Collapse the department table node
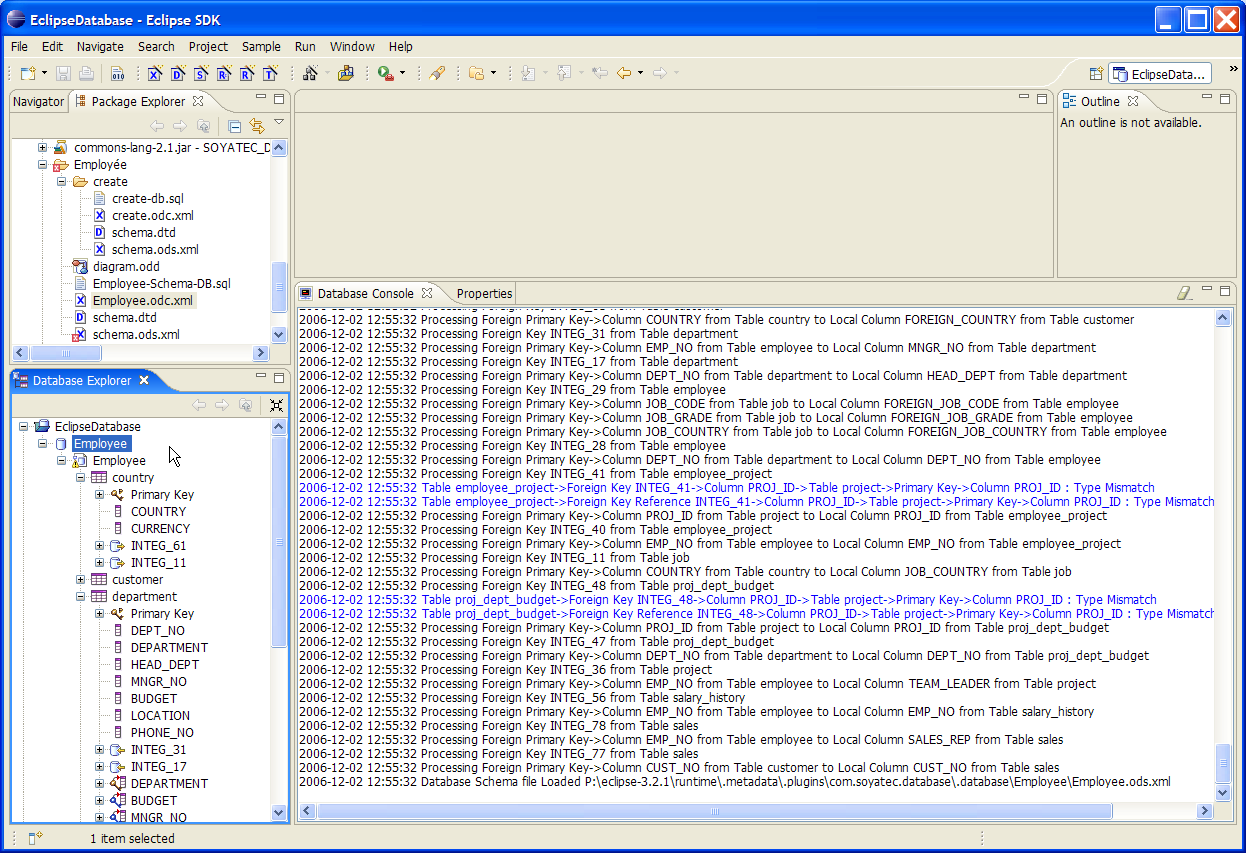Image resolution: width=1246 pixels, height=853 pixels. pyautogui.click(x=81, y=597)
